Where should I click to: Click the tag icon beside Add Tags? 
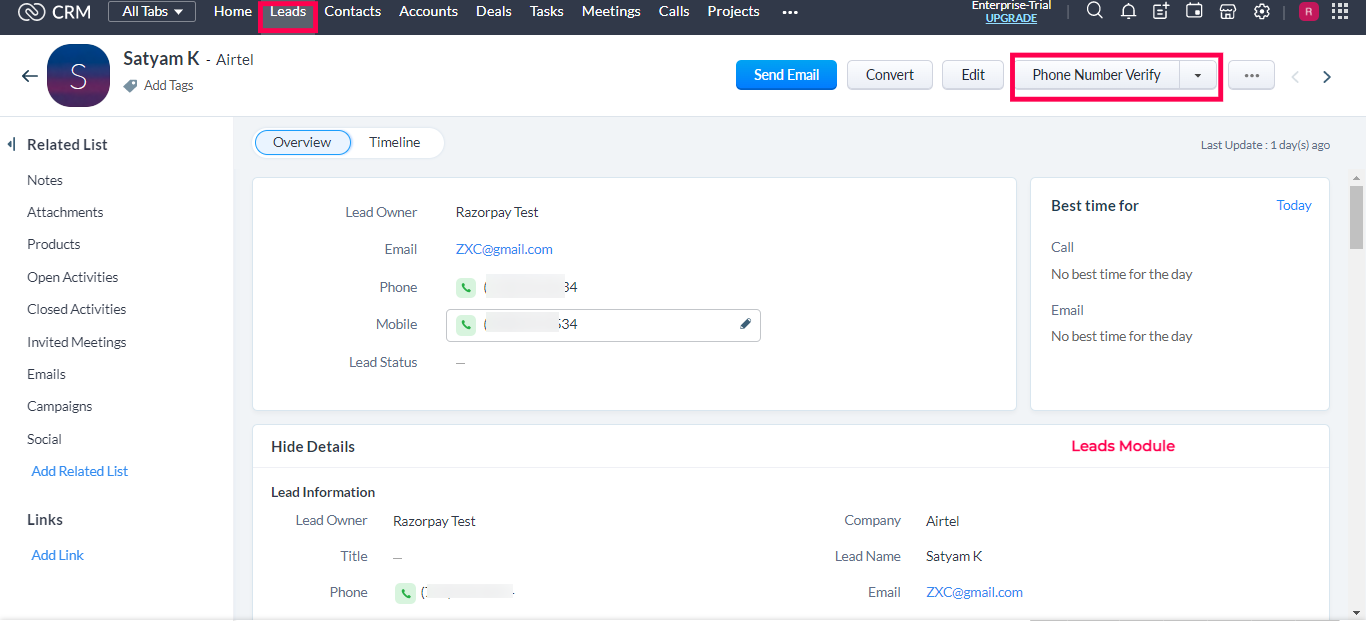pos(130,86)
